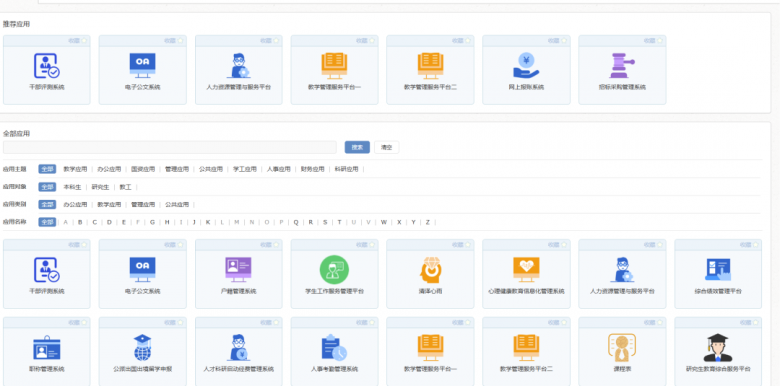Toggle 收藏 star on 户籍管理系统 card

tap(276, 245)
